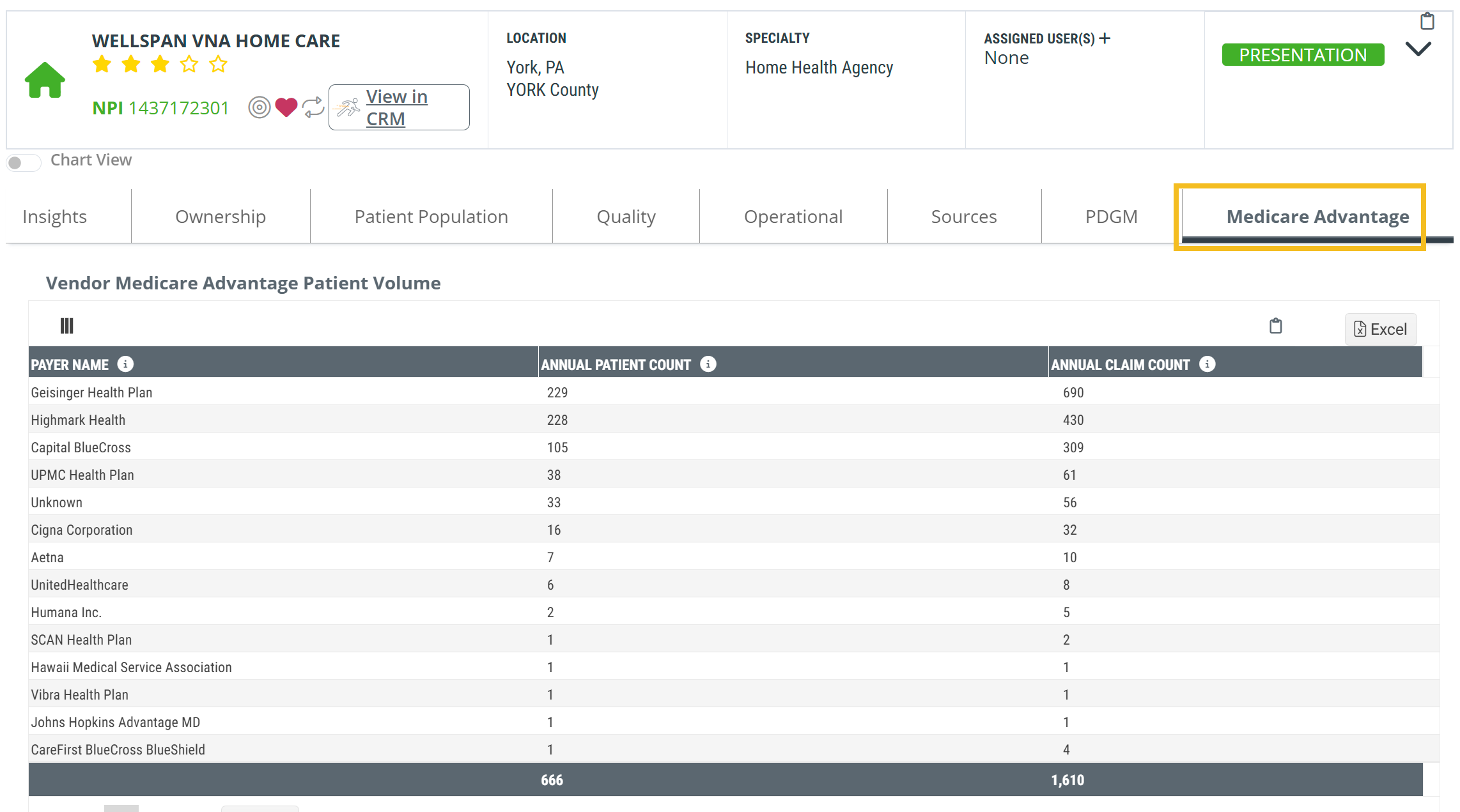Screen dimensions: 1460x812
Task: Toggle the red heart favorite icon
Action: (x=286, y=107)
